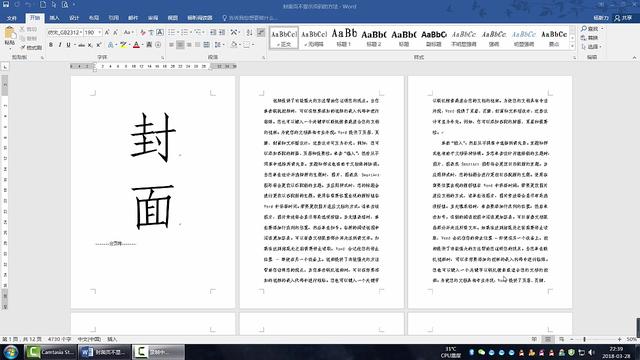Switch to the Design tab
Screen dimensions: 640x360
74,18
